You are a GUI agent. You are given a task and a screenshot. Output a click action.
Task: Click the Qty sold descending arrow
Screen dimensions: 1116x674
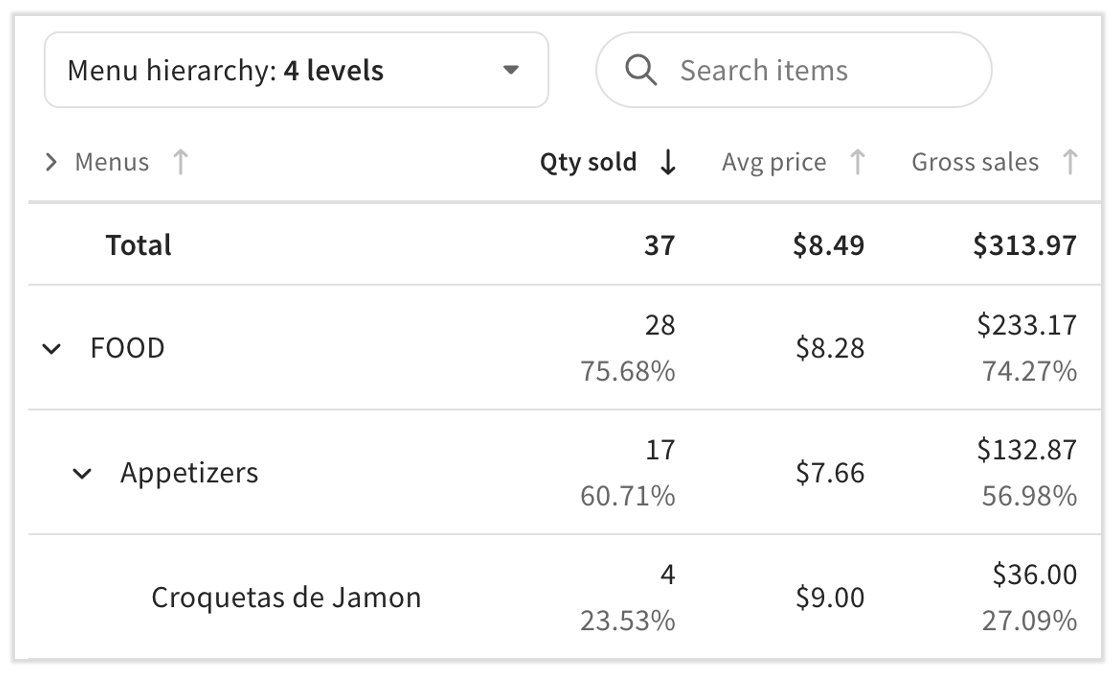(669, 163)
